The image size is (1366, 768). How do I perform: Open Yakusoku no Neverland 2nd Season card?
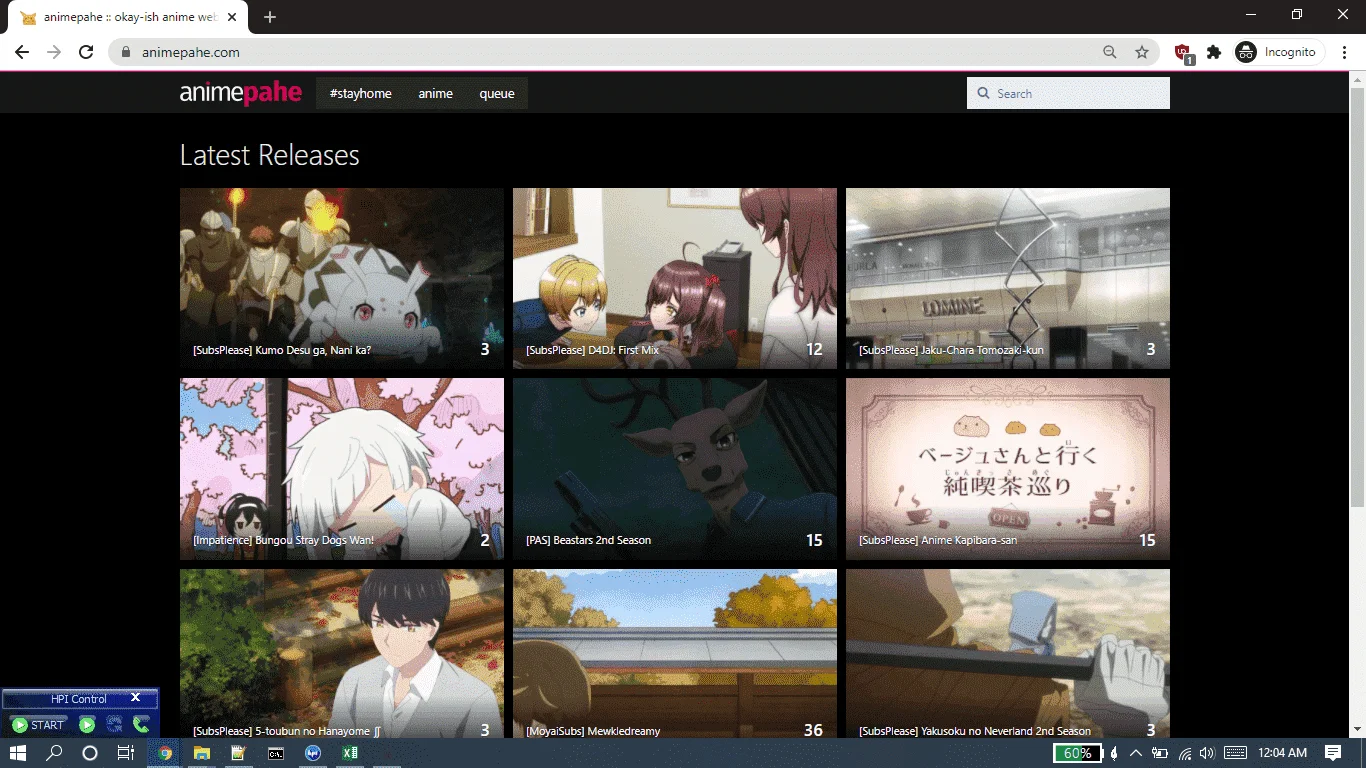[x=1008, y=654]
